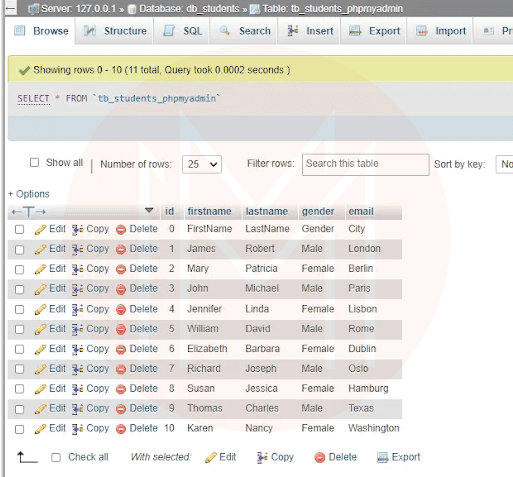513x477 pixels.
Task: Click the Copy icon in Karen's row
Action: 78,429
